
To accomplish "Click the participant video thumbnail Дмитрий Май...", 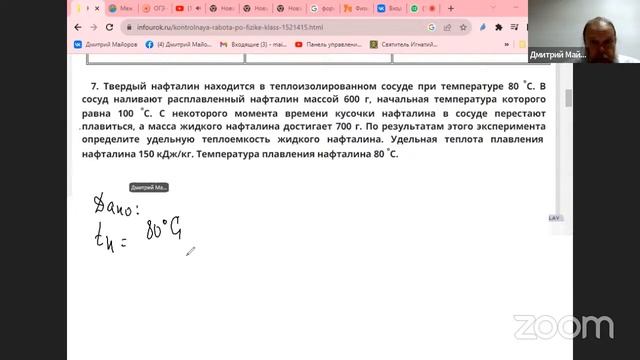I will 584,31.
